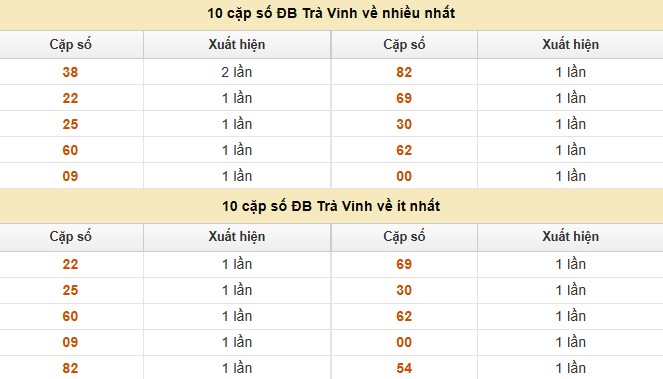Choose pair 82 in the "về ít nhất" table
Image resolution: width=663 pixels, height=379 pixels.
(70, 368)
